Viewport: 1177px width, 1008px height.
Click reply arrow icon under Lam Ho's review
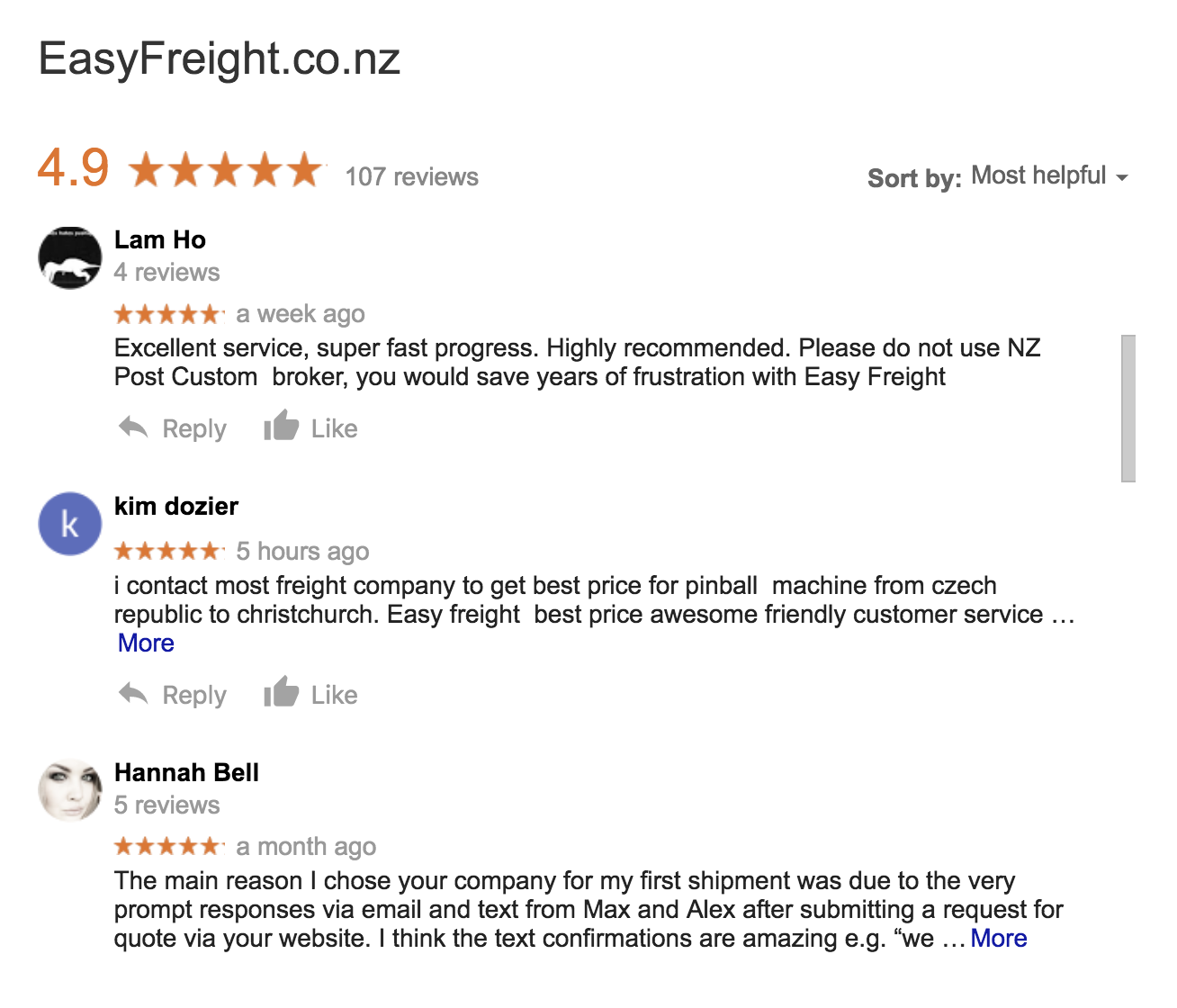coord(133,427)
